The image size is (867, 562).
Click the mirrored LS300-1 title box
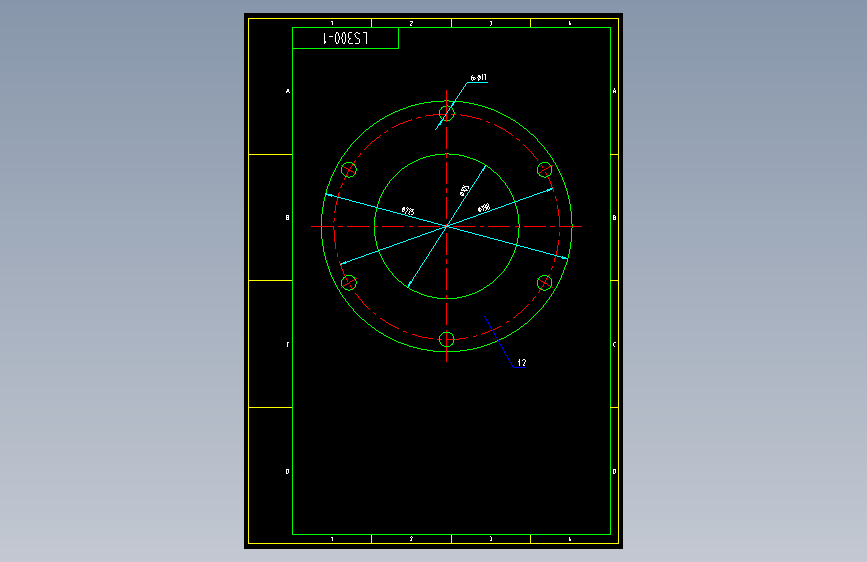point(346,38)
